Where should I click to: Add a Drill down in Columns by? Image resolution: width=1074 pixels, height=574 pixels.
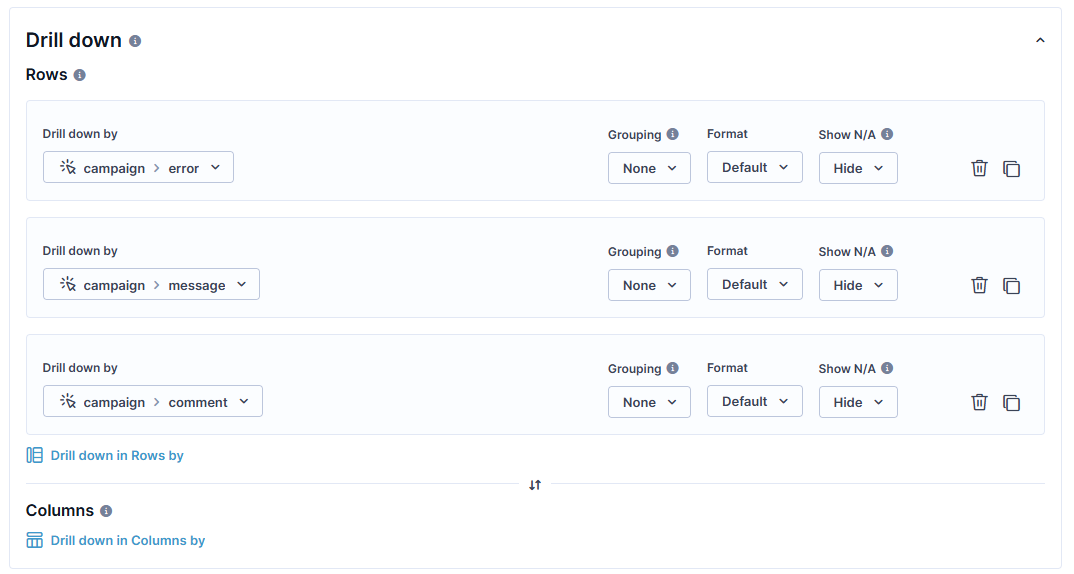click(116, 540)
